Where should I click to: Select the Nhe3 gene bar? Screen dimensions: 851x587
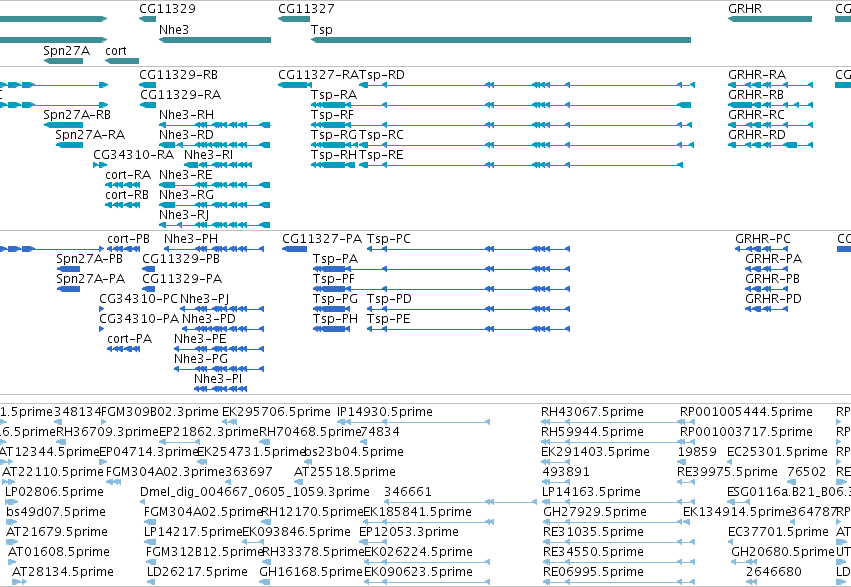coord(214,40)
